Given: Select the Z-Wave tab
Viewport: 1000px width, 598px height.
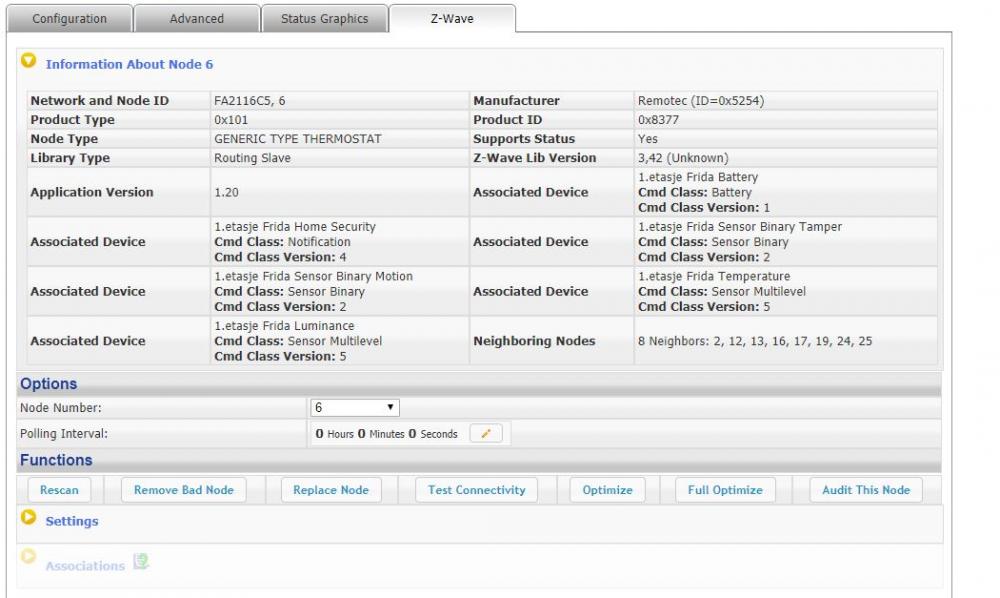Looking at the screenshot, I should [452, 19].
